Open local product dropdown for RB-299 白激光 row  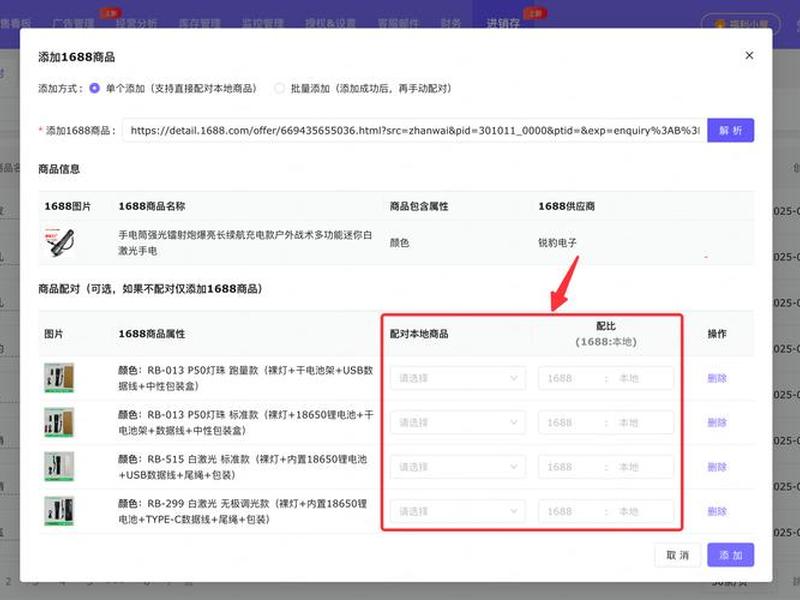pos(458,511)
